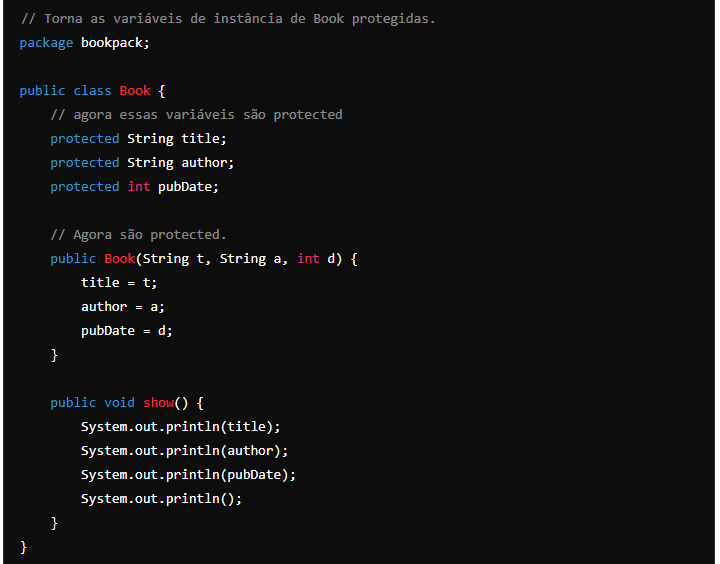Viewport: 720px width, 564px height.
Task: Click the line "title = t;"
Action: [119, 282]
